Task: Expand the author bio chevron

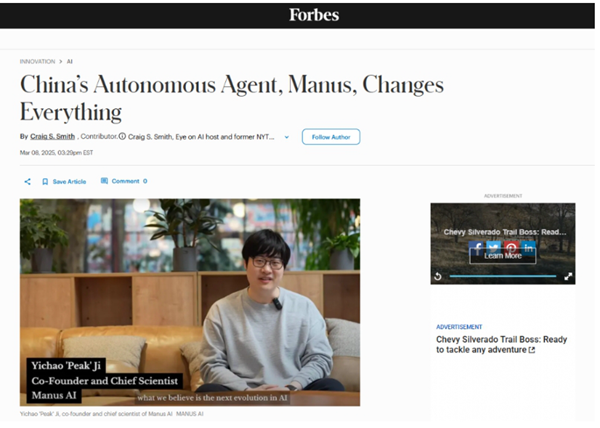Action: pyautogui.click(x=287, y=137)
